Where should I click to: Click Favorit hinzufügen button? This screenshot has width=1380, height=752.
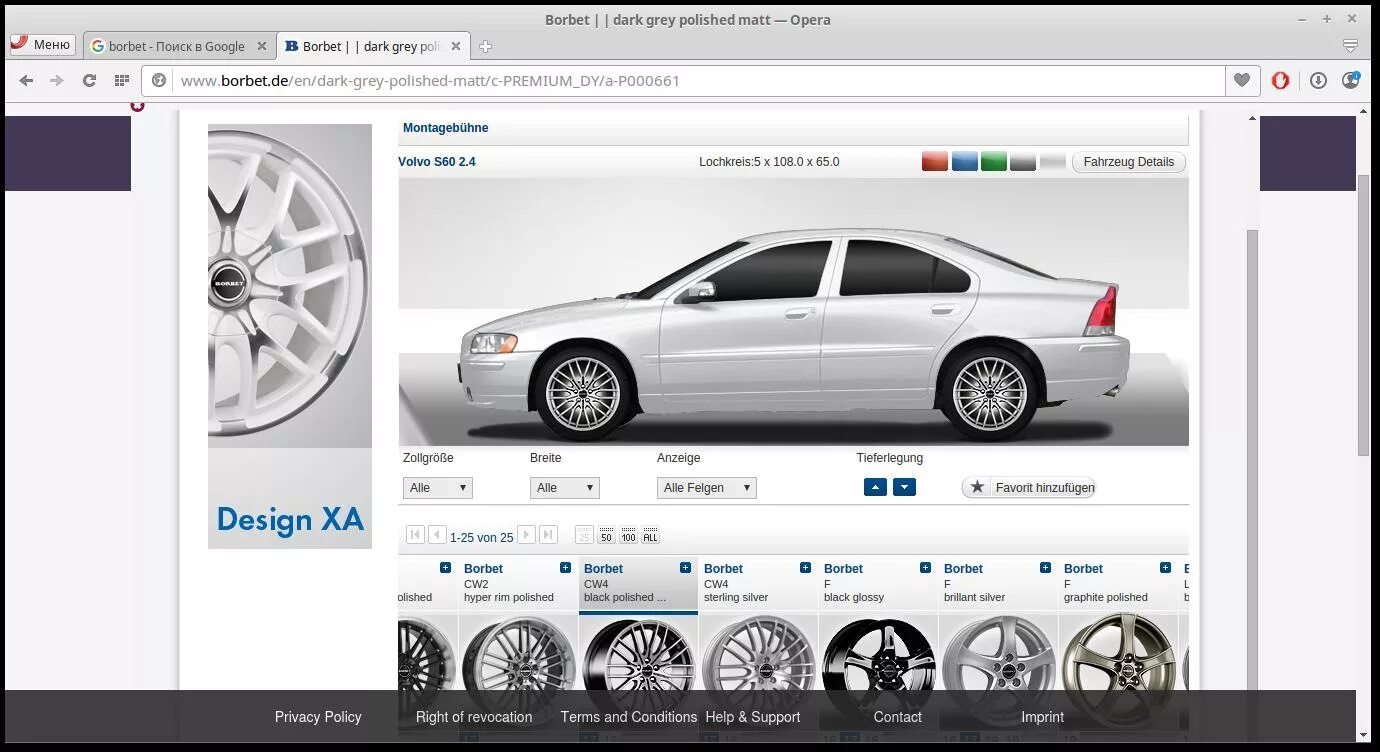pyautogui.click(x=1029, y=487)
